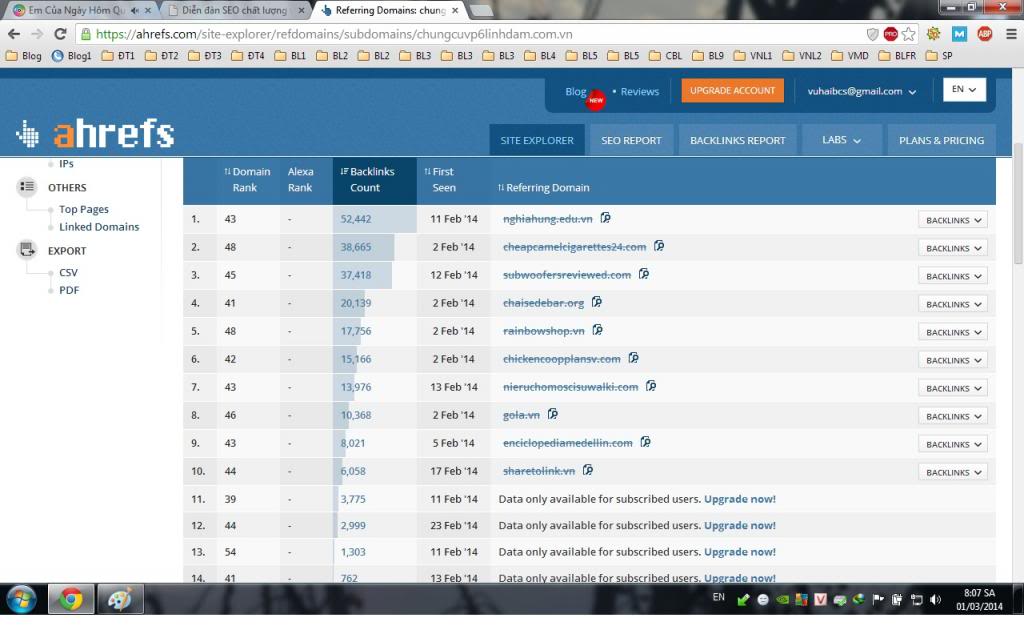Open Linked Domains in the sidebar
Viewport: 1024px width, 625px height.
coord(99,227)
